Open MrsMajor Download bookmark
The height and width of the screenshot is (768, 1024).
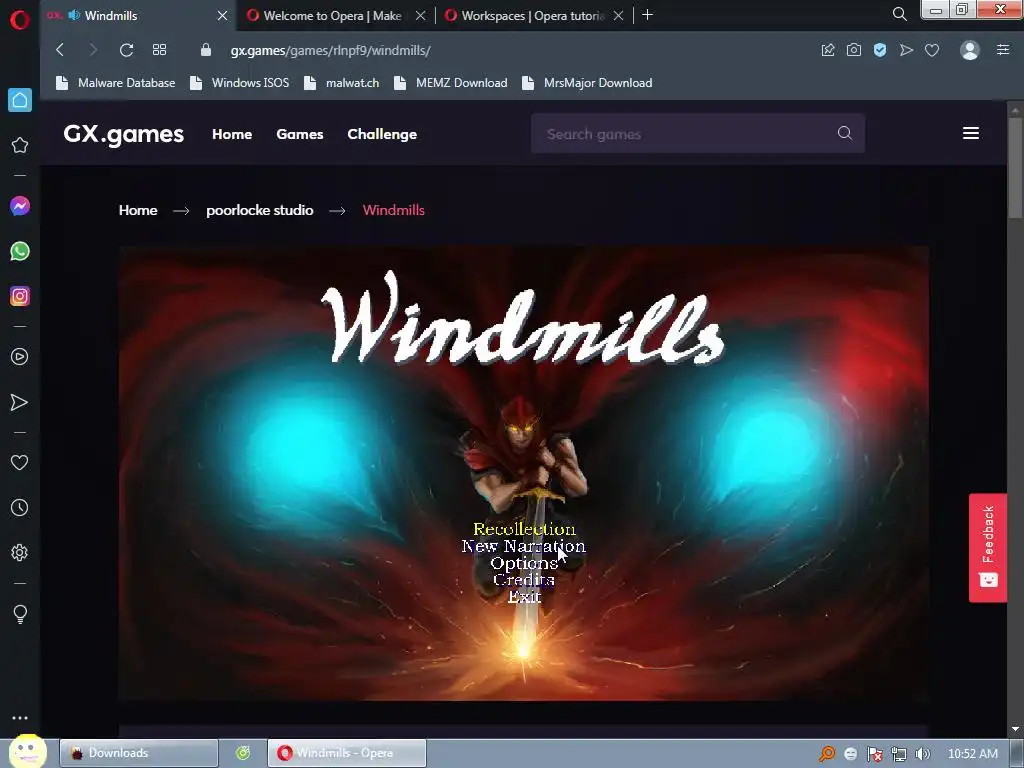(x=587, y=83)
